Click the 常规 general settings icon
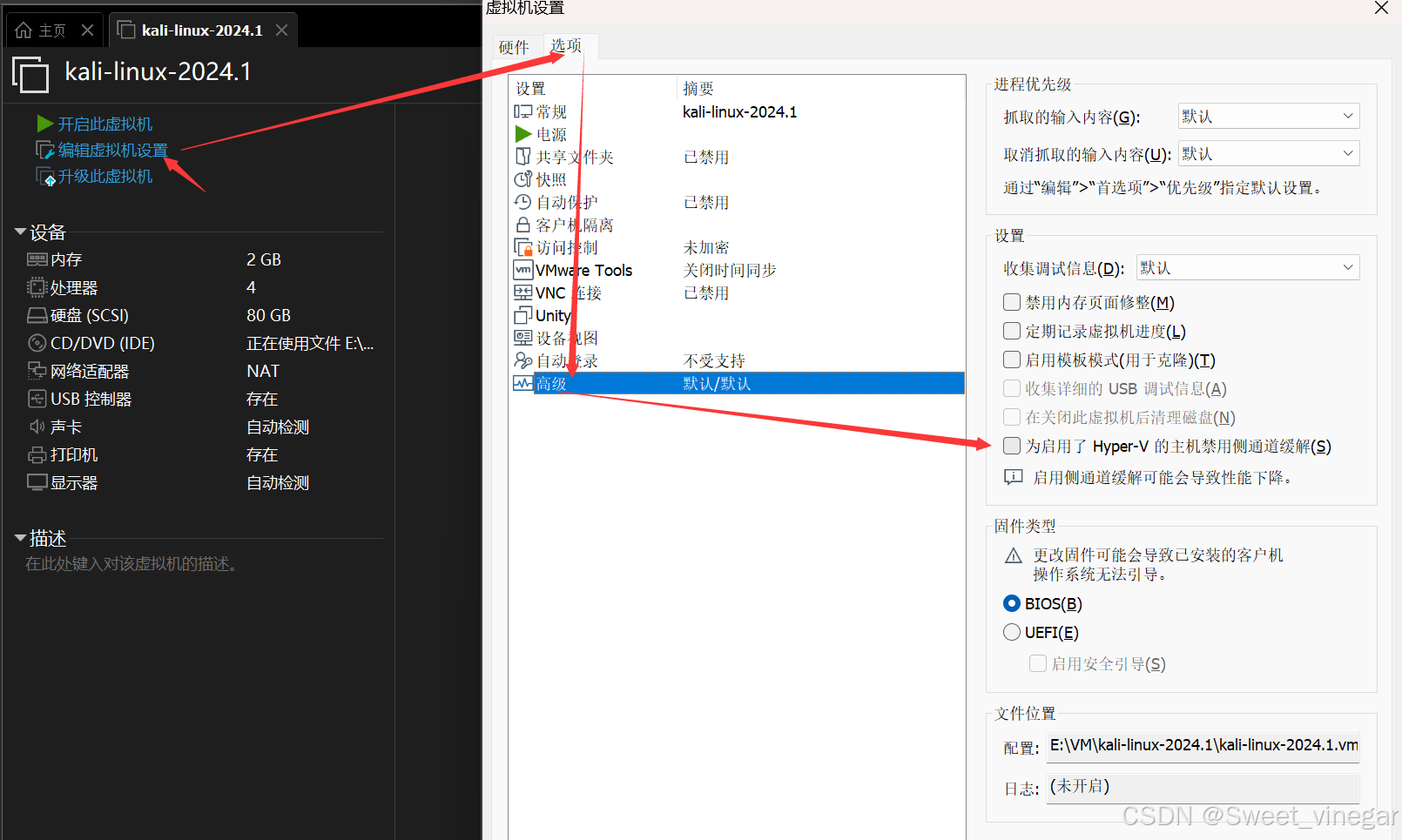The image size is (1402, 840). [522, 111]
